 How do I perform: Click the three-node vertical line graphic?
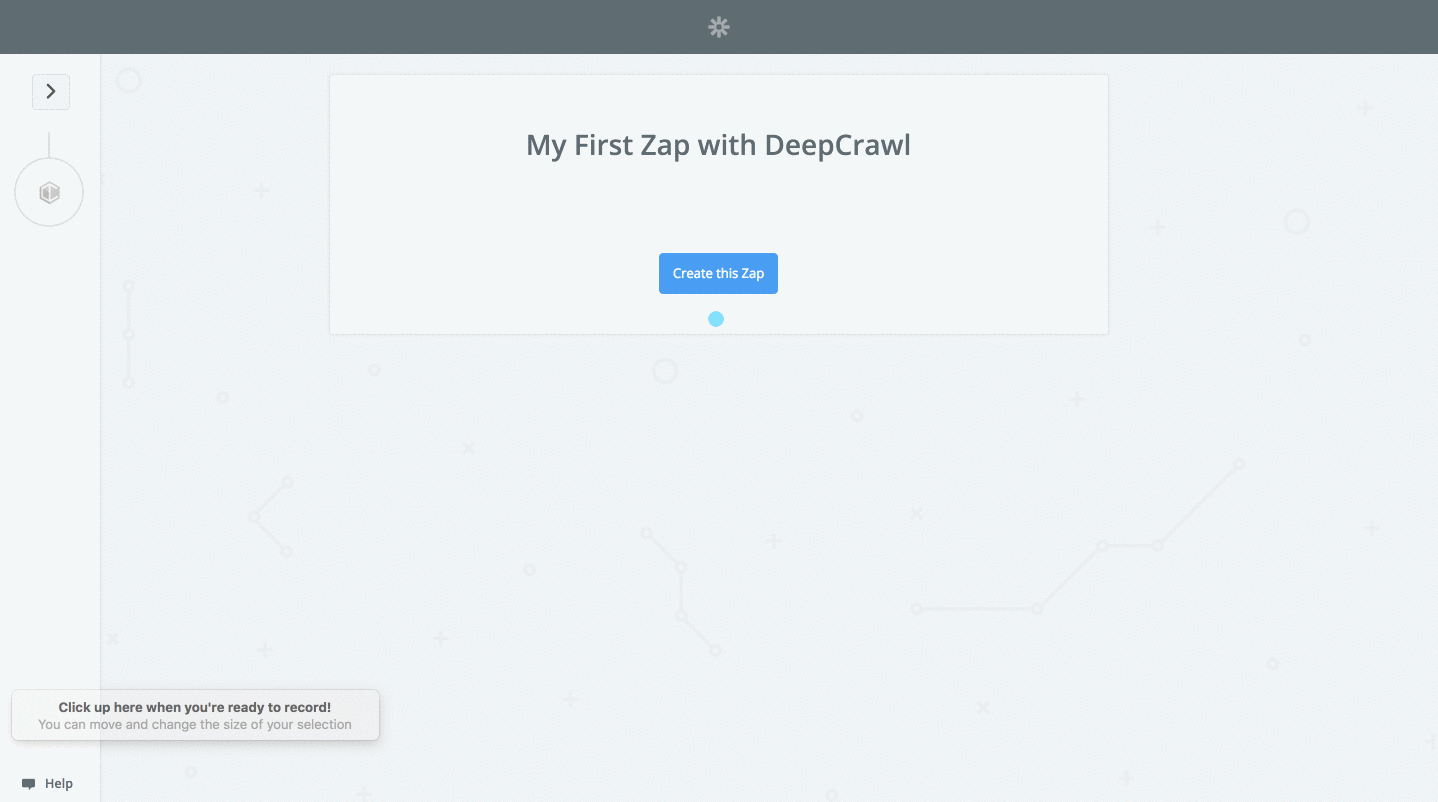click(129, 334)
